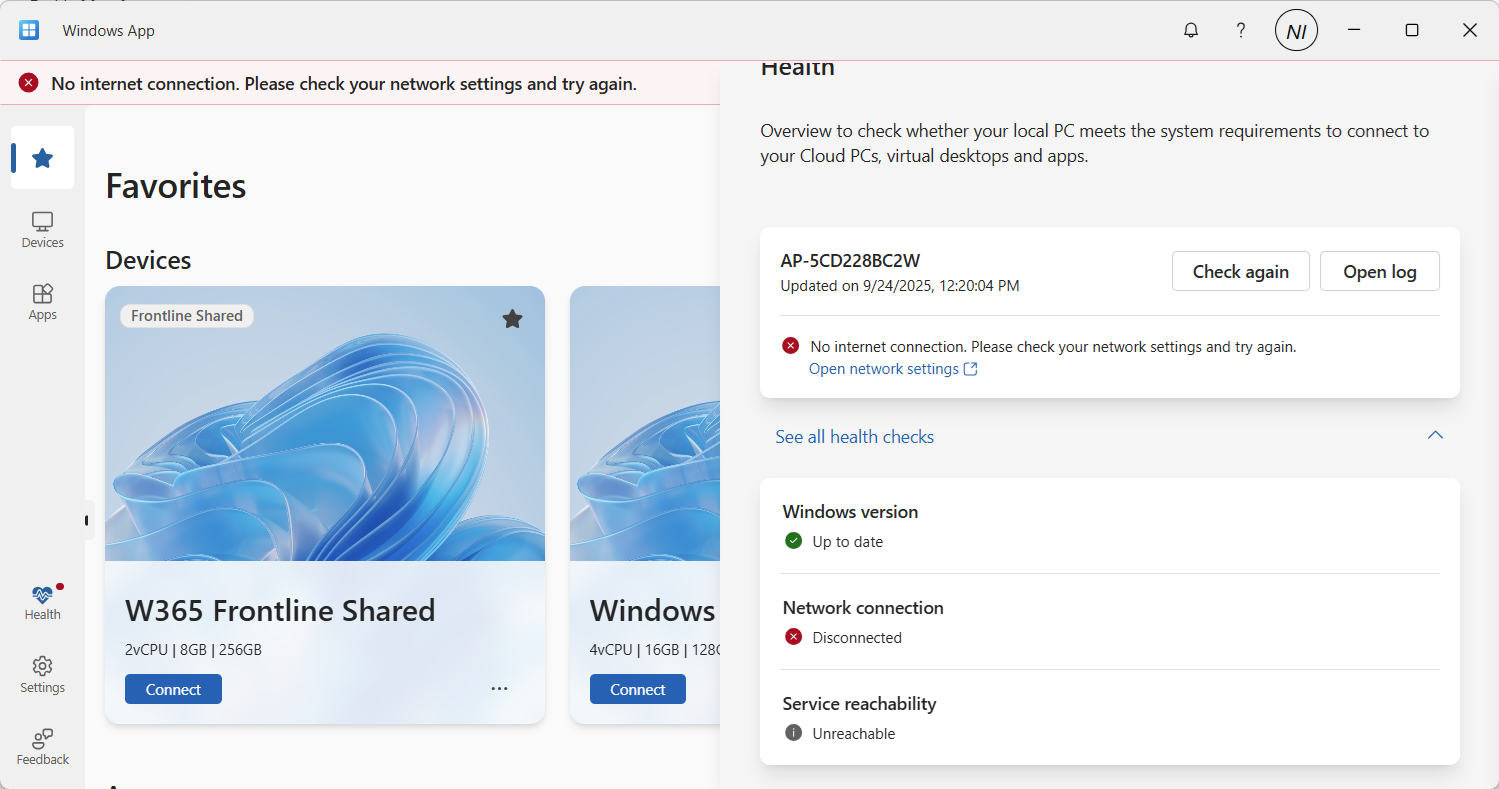
Task: Open W365 Frontline Shared more options ellipsis
Action: tap(499, 689)
